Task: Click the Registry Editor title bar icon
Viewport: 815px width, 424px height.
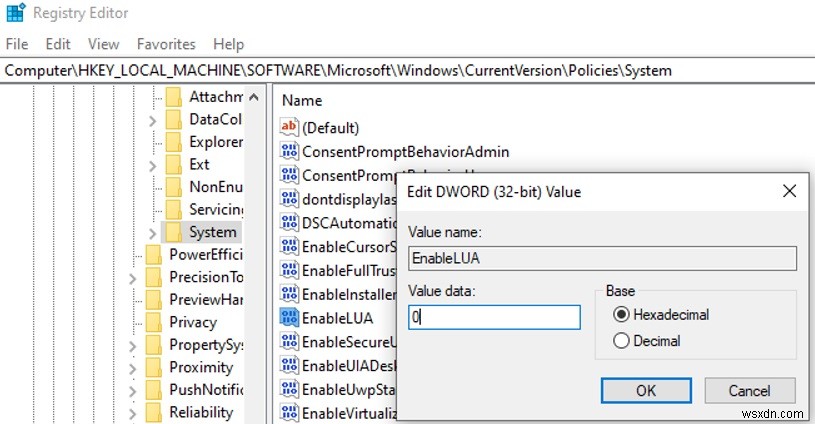Action: 15,14
